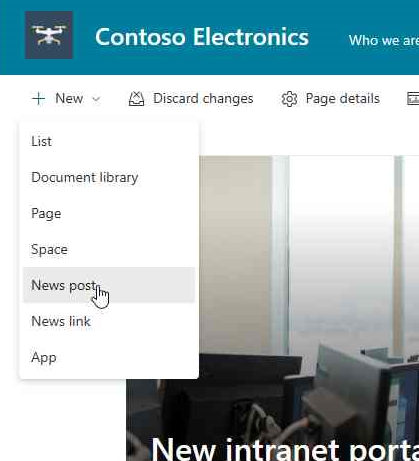The image size is (419, 461).
Task: Select App at the bottom of the menu
Action: click(x=109, y=357)
